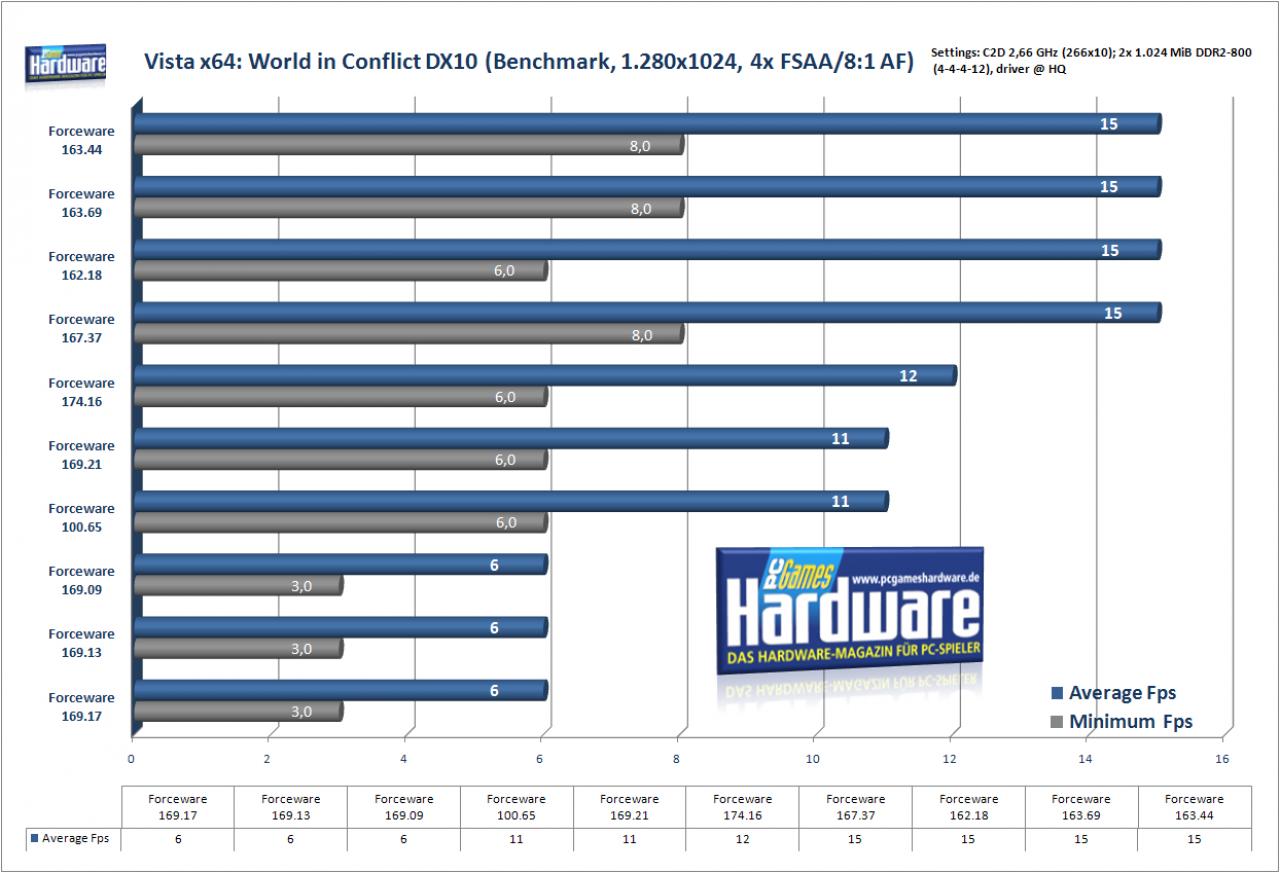The image size is (1280, 873).
Task: Select the blue Average bar for Forceware 163.69
Action: tap(647, 187)
